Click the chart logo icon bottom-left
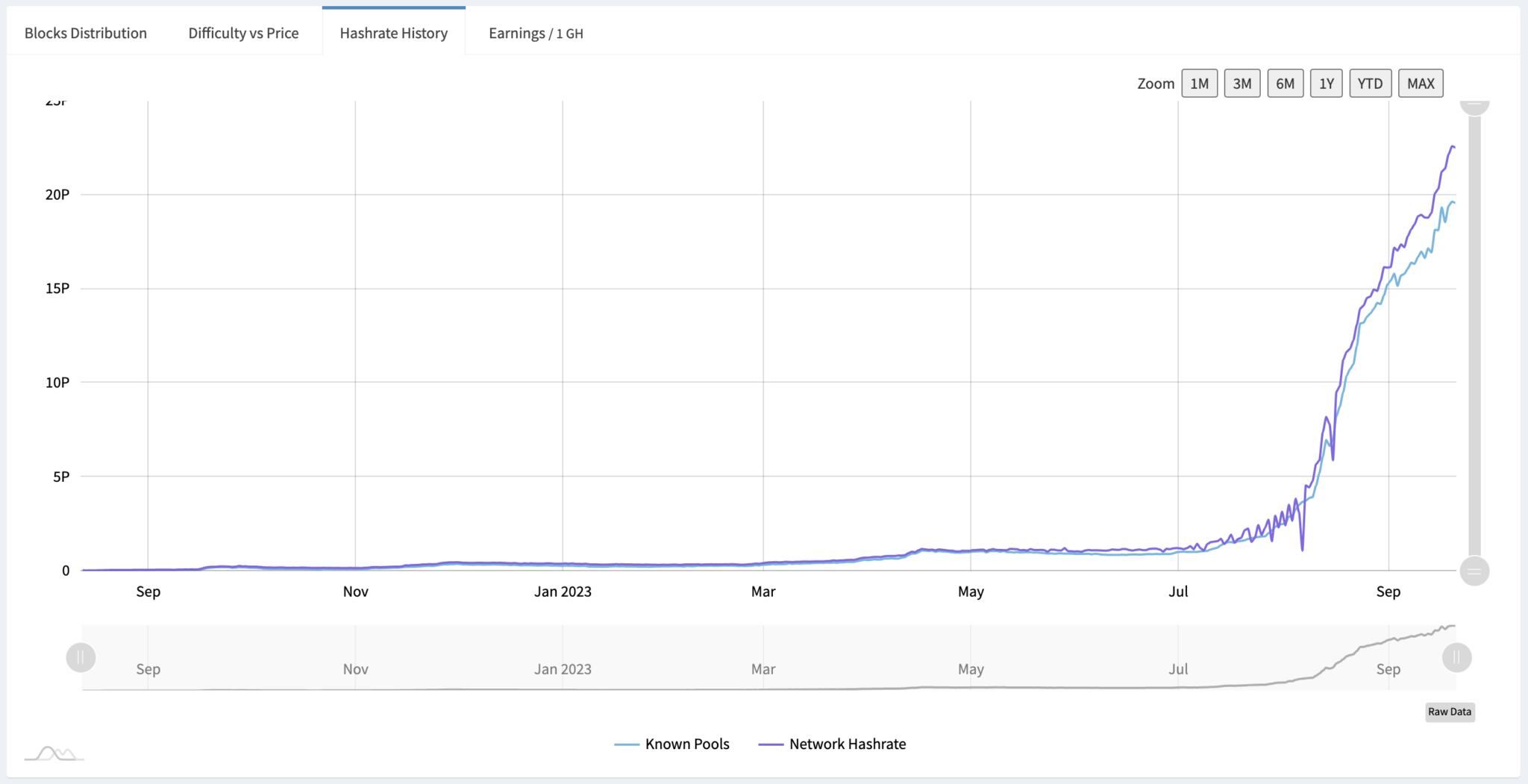 pos(54,753)
